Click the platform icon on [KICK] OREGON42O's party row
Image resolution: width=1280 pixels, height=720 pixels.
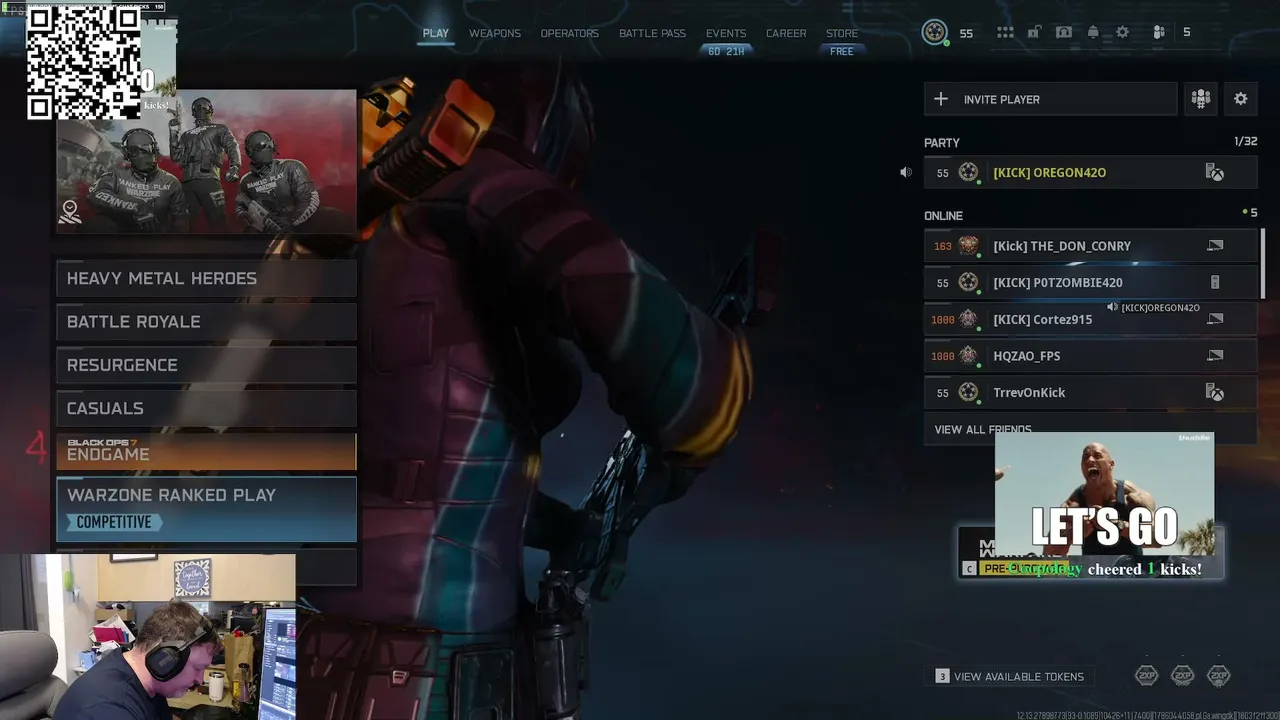1215,172
